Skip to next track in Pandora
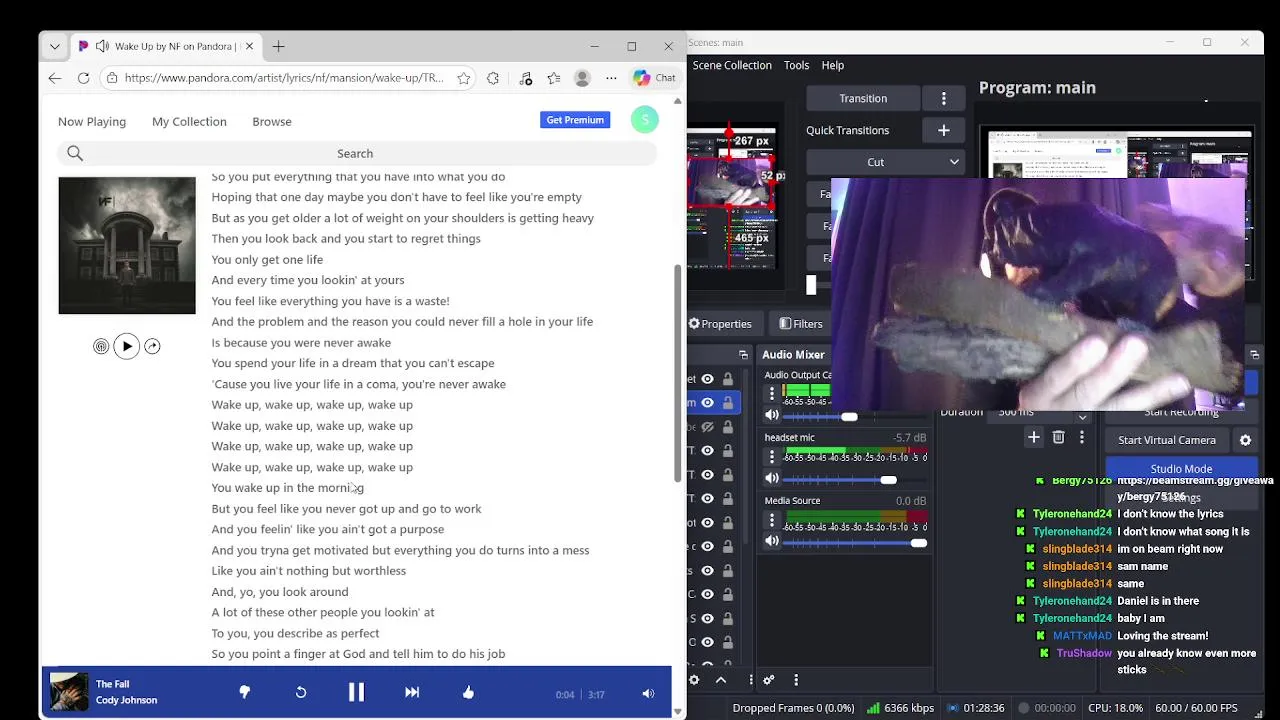The height and width of the screenshot is (720, 1280). point(412,692)
